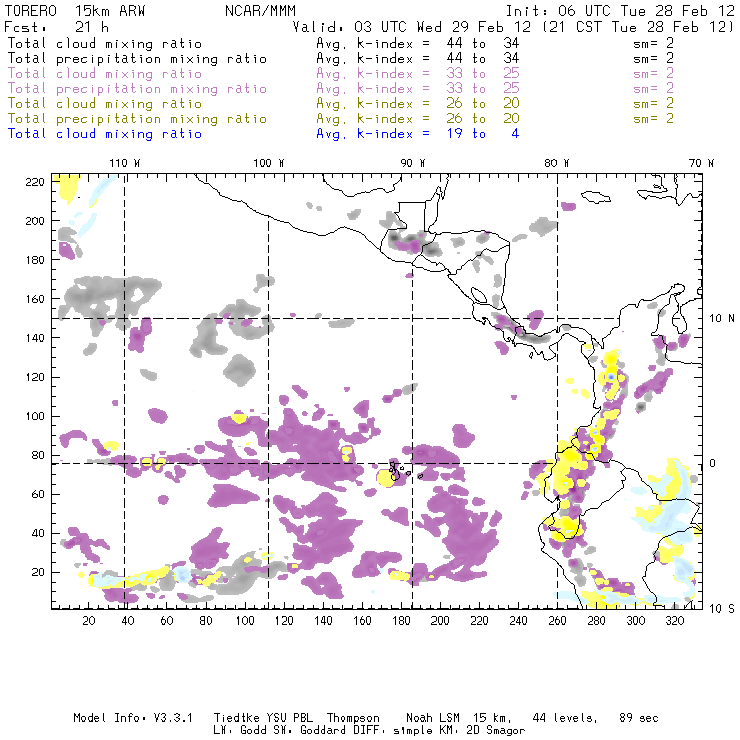The image size is (740, 740).
Task: Click the "44 levels," text
Action: [565, 718]
